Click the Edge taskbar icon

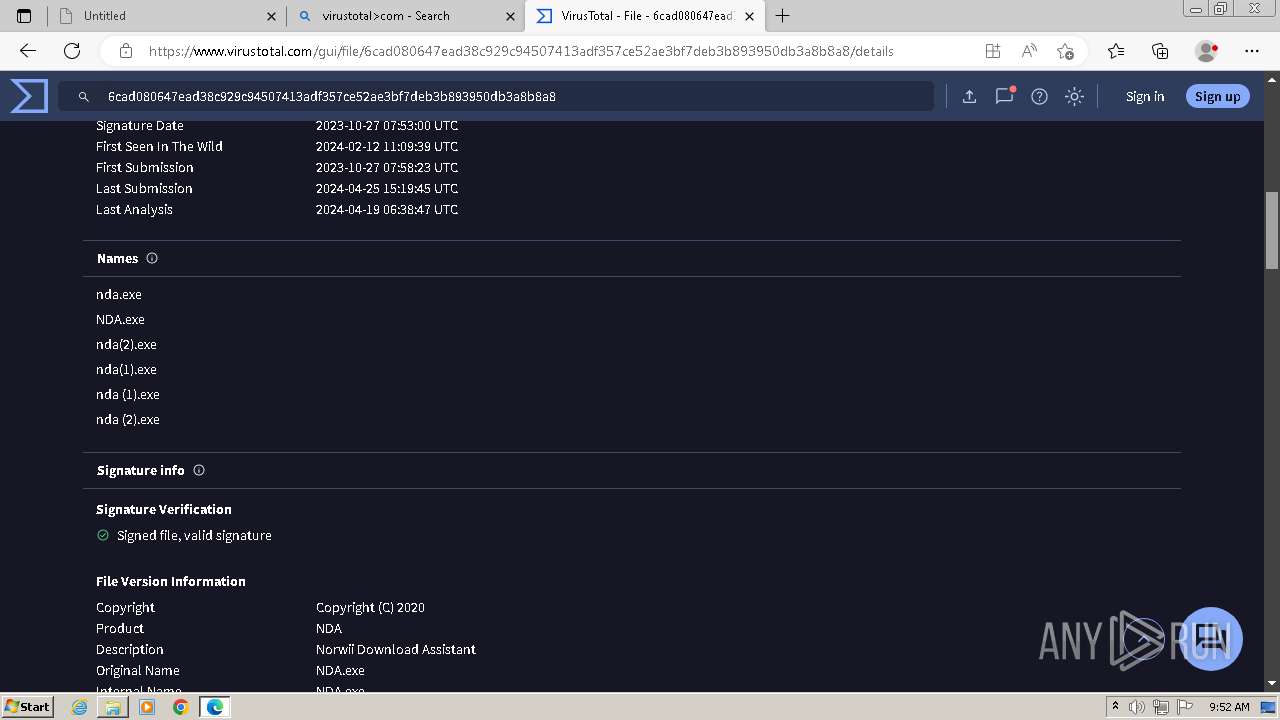click(214, 707)
